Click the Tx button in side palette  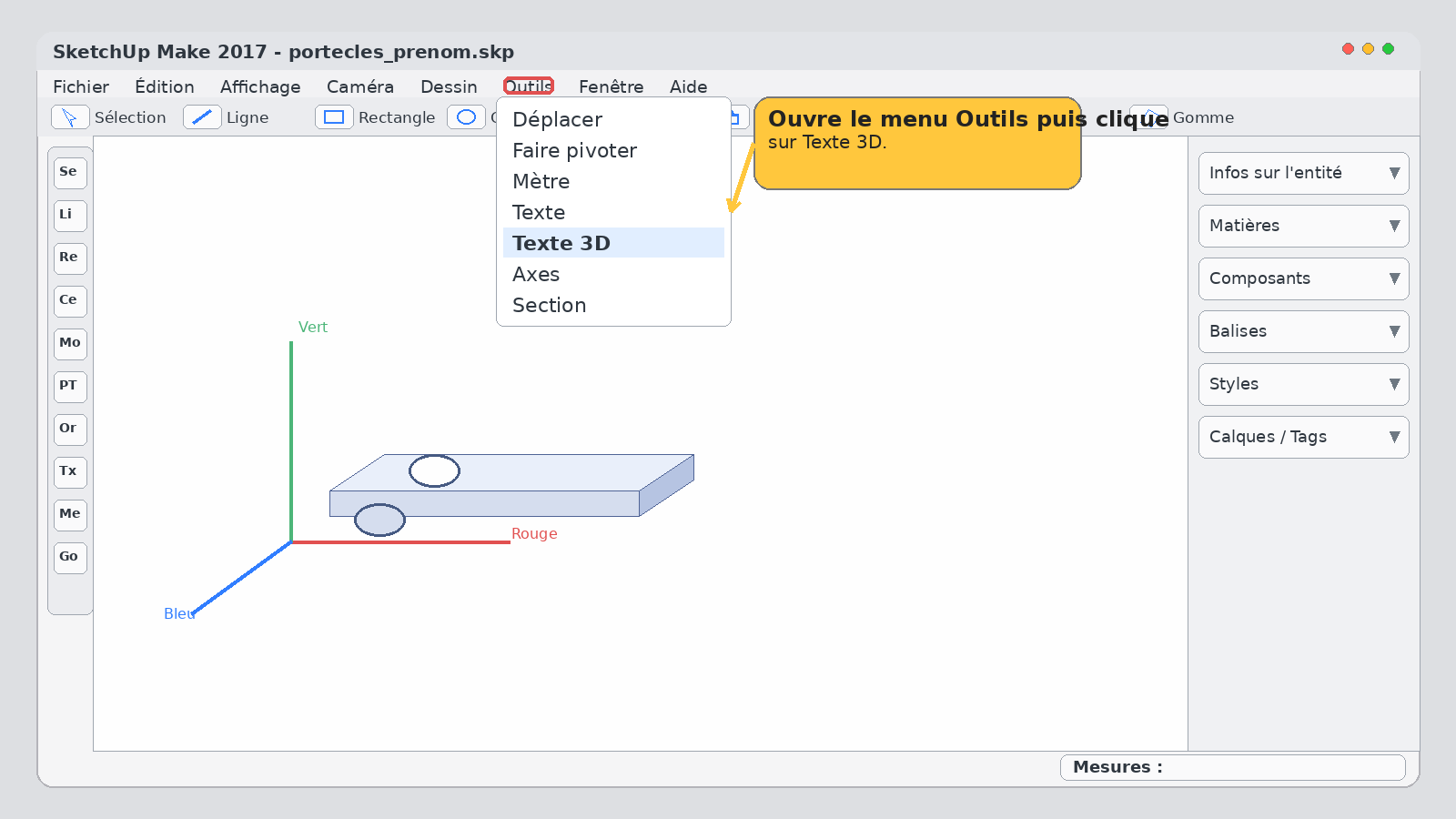coord(70,471)
